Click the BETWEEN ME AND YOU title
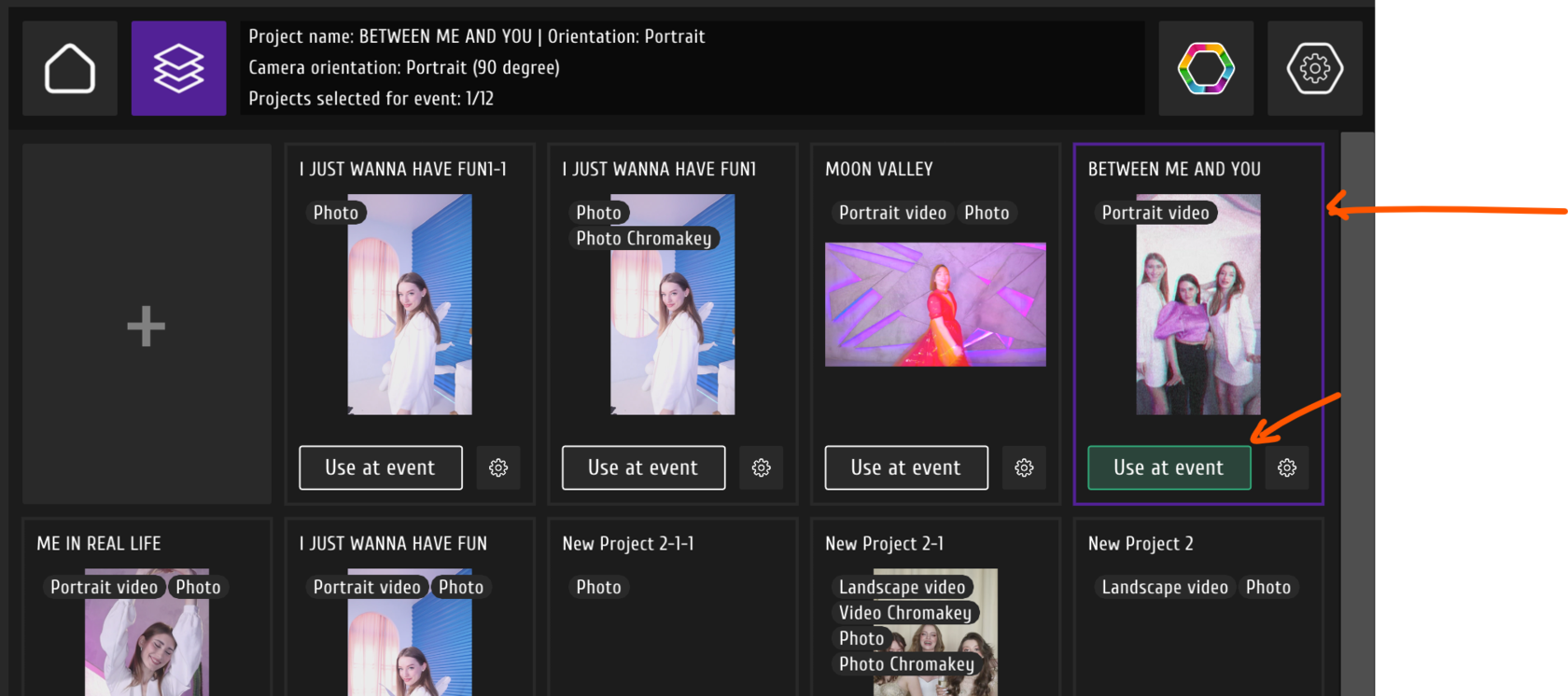This screenshot has height=696, width=1568. tap(1174, 169)
